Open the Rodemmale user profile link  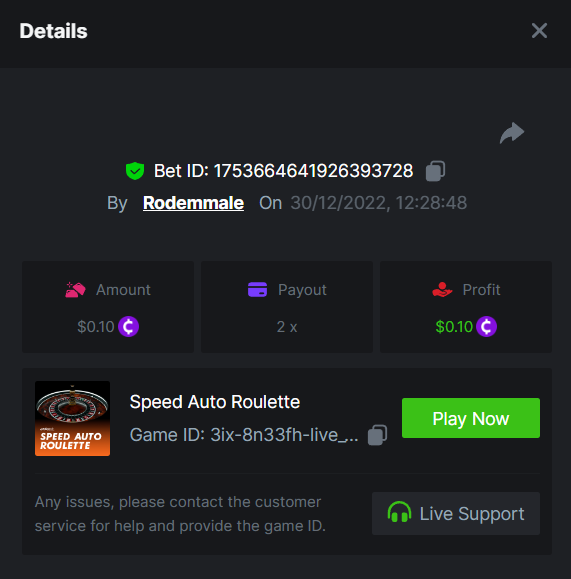click(193, 203)
